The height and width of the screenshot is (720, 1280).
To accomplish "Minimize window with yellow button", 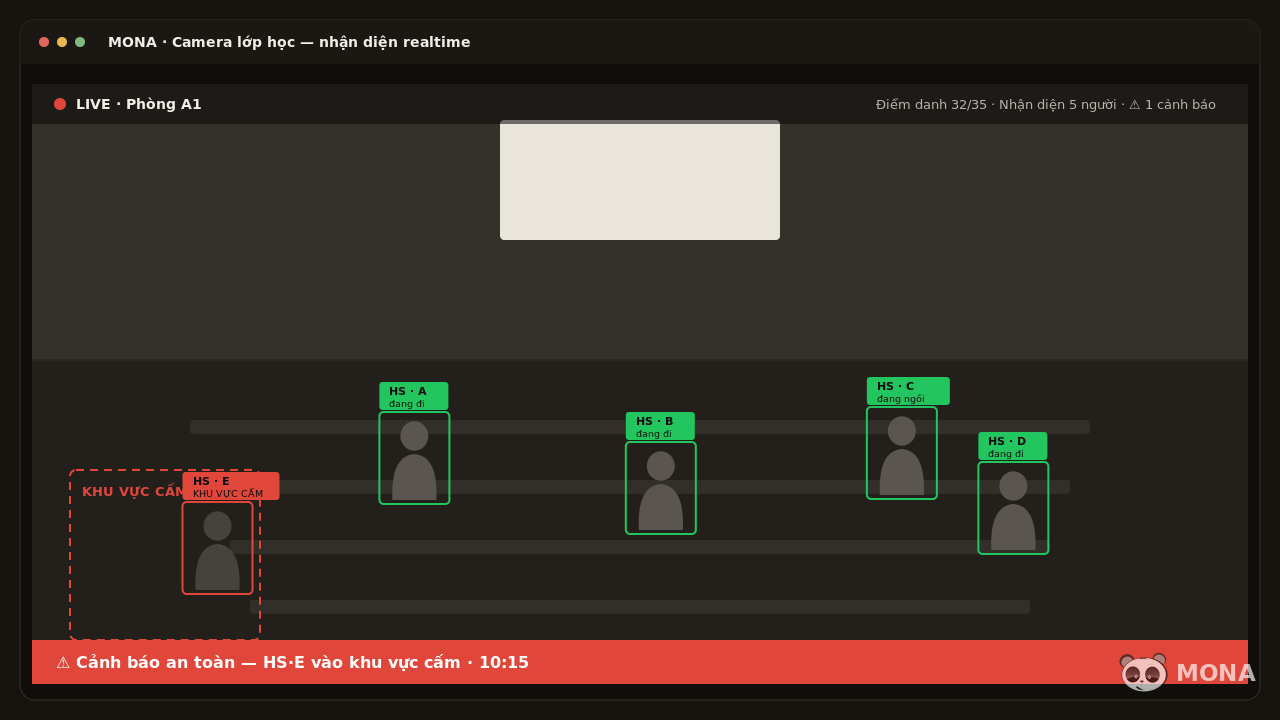I will click(x=62, y=42).
